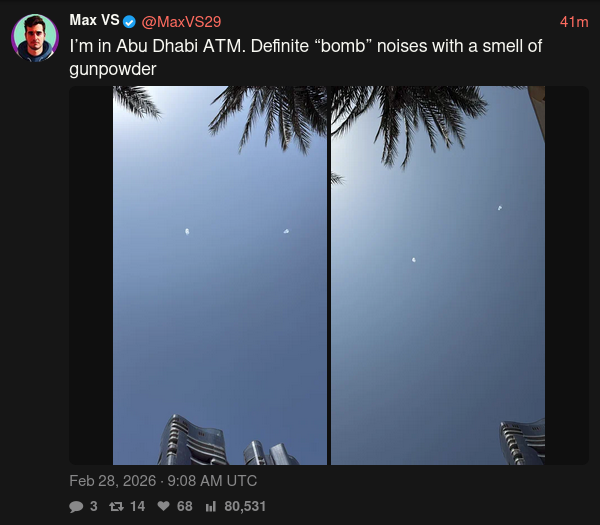600x525 pixels.
Task: Click the reply count 3
Action: 94,506
